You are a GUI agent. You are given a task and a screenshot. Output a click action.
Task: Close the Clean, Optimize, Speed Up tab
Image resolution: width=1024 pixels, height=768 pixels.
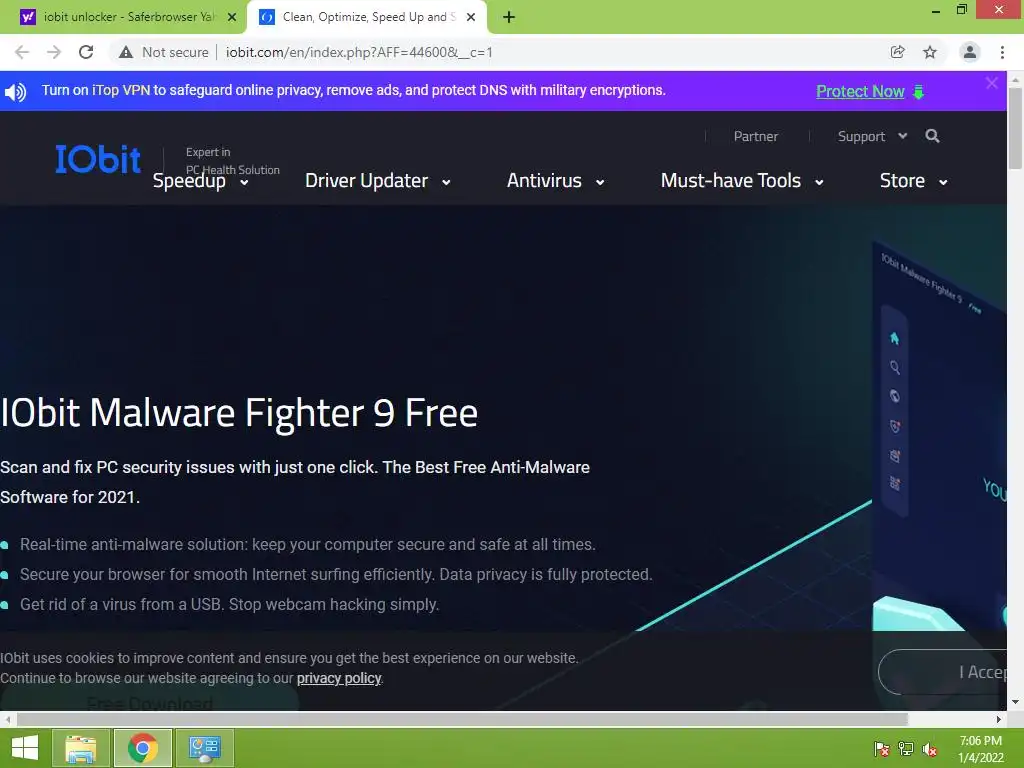[x=471, y=17]
